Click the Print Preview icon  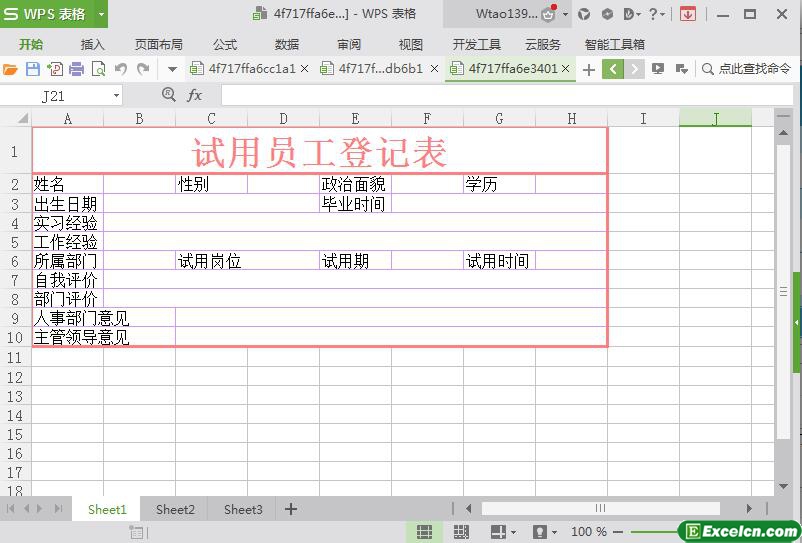[98, 69]
